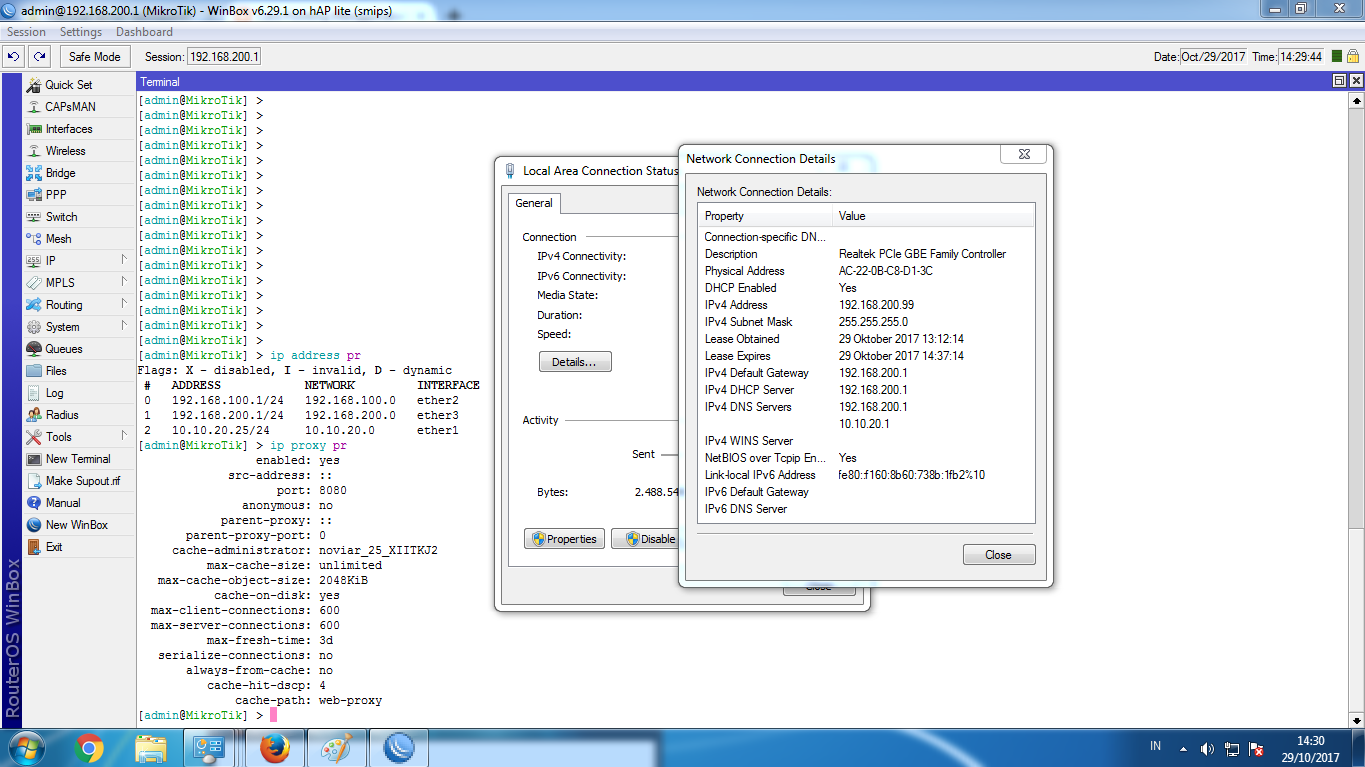Click the Date field in WinBox toolbar
The width and height of the screenshot is (1365, 767).
[x=1213, y=57]
